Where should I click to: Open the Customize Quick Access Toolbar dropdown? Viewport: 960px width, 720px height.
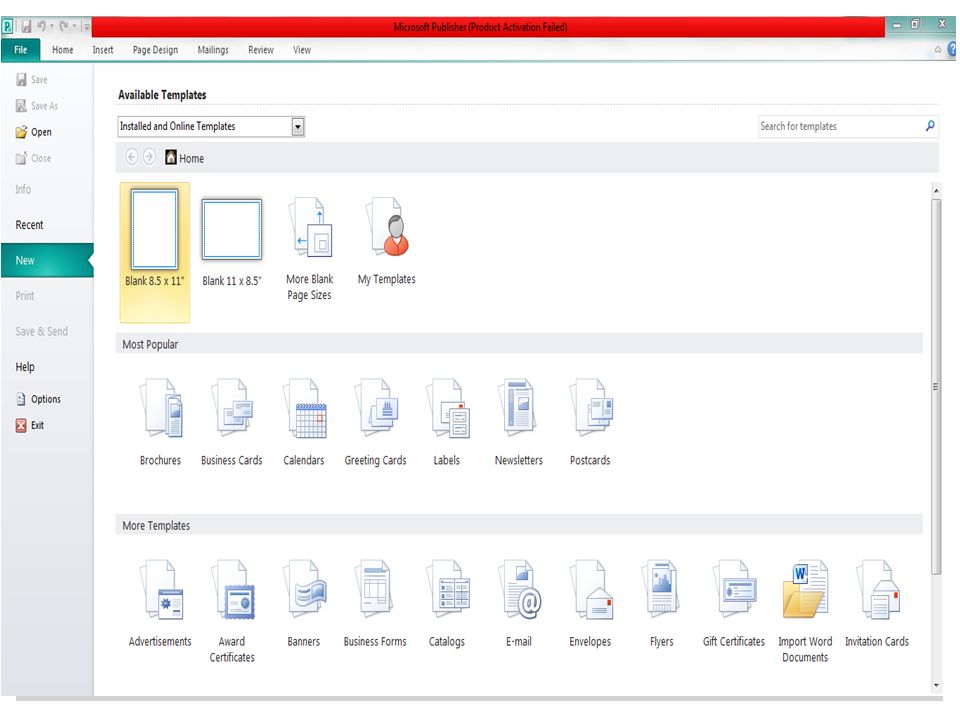(86, 26)
